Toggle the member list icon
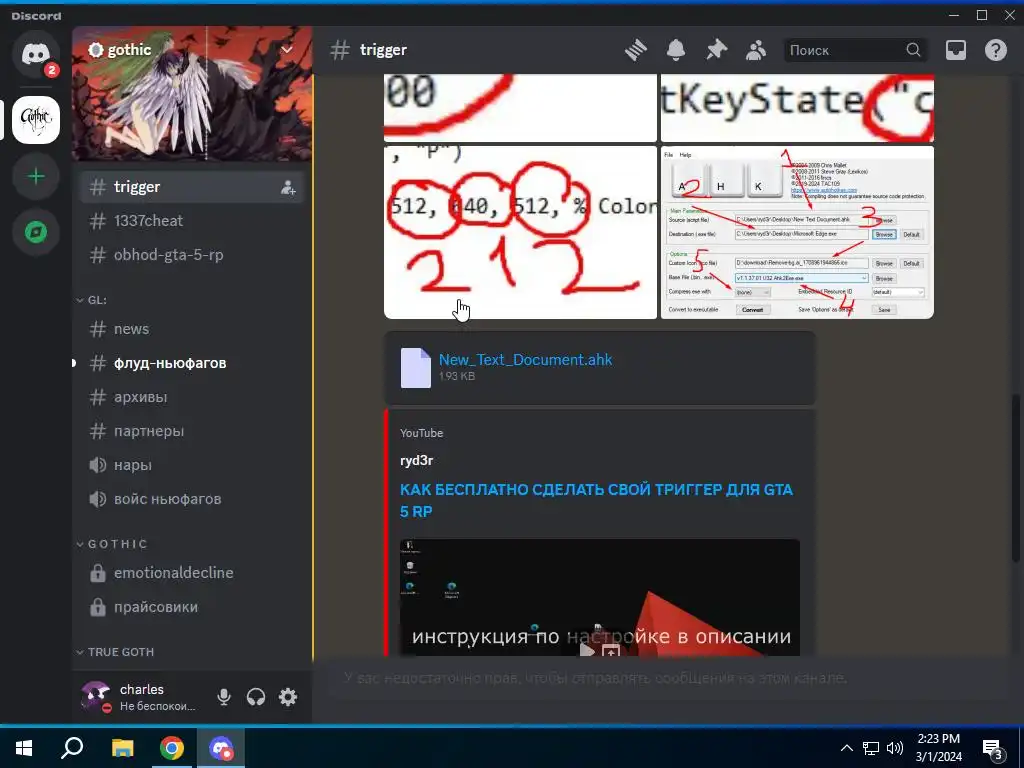 click(x=756, y=50)
